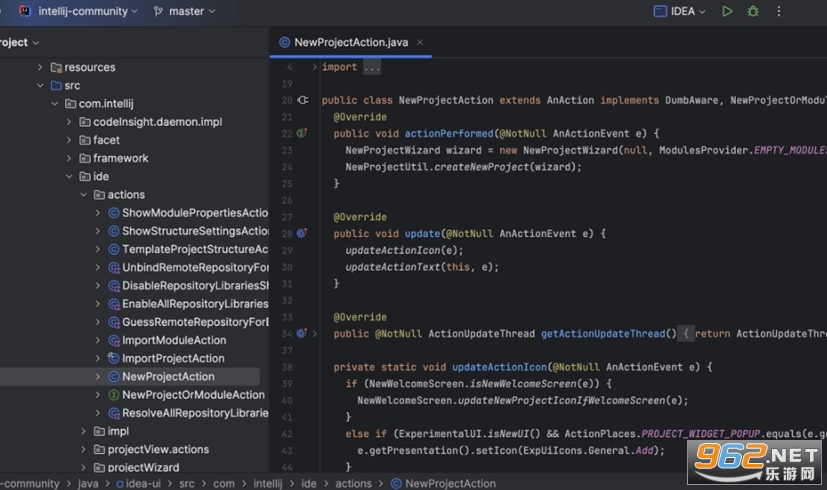Switch to the NewProjectAction.java tab
This screenshot has width=827, height=490.
pos(351,42)
